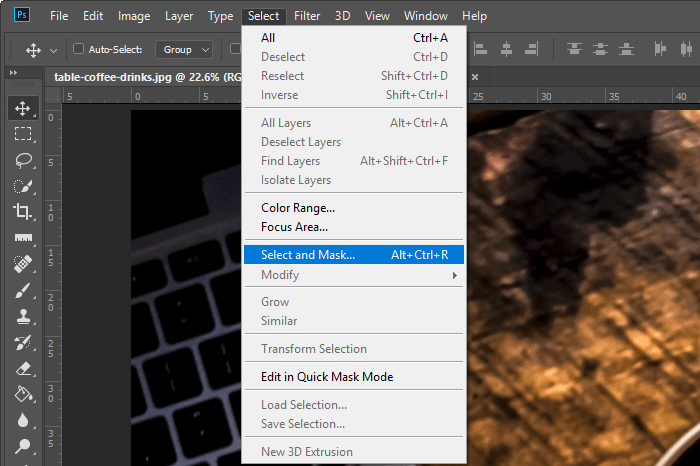This screenshot has width=700, height=466.
Task: Expand the Modify submenu
Action: (x=354, y=275)
